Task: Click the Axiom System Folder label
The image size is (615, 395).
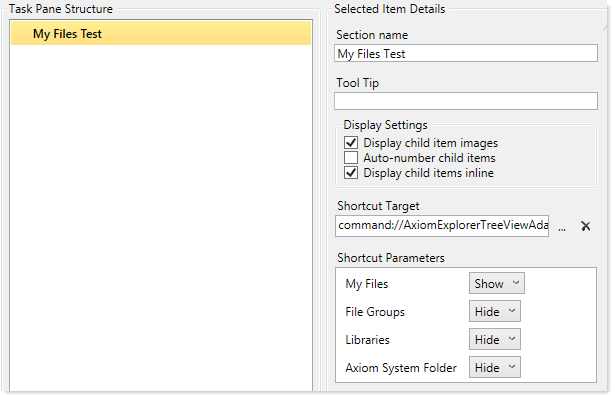Action: (401, 368)
